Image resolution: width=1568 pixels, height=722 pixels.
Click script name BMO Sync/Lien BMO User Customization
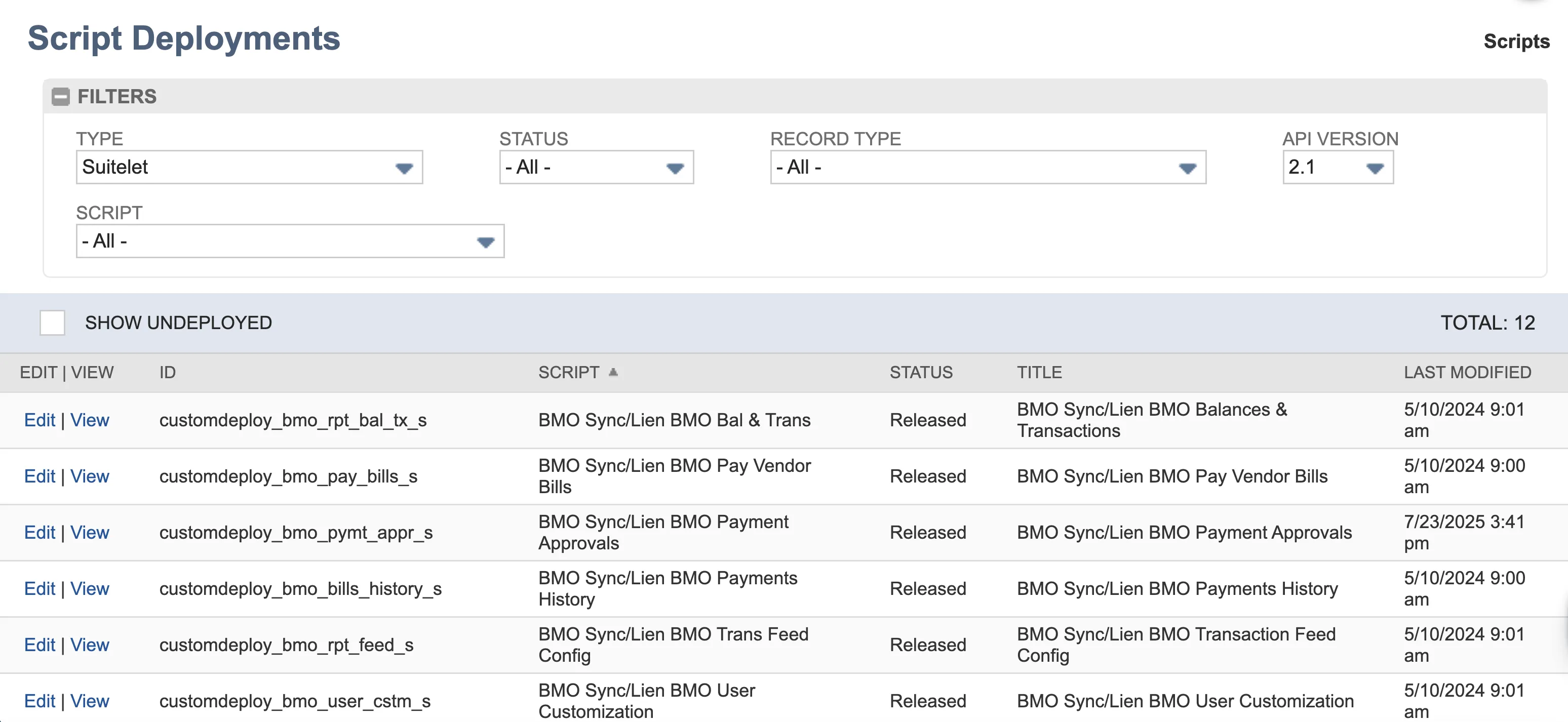tap(646, 701)
